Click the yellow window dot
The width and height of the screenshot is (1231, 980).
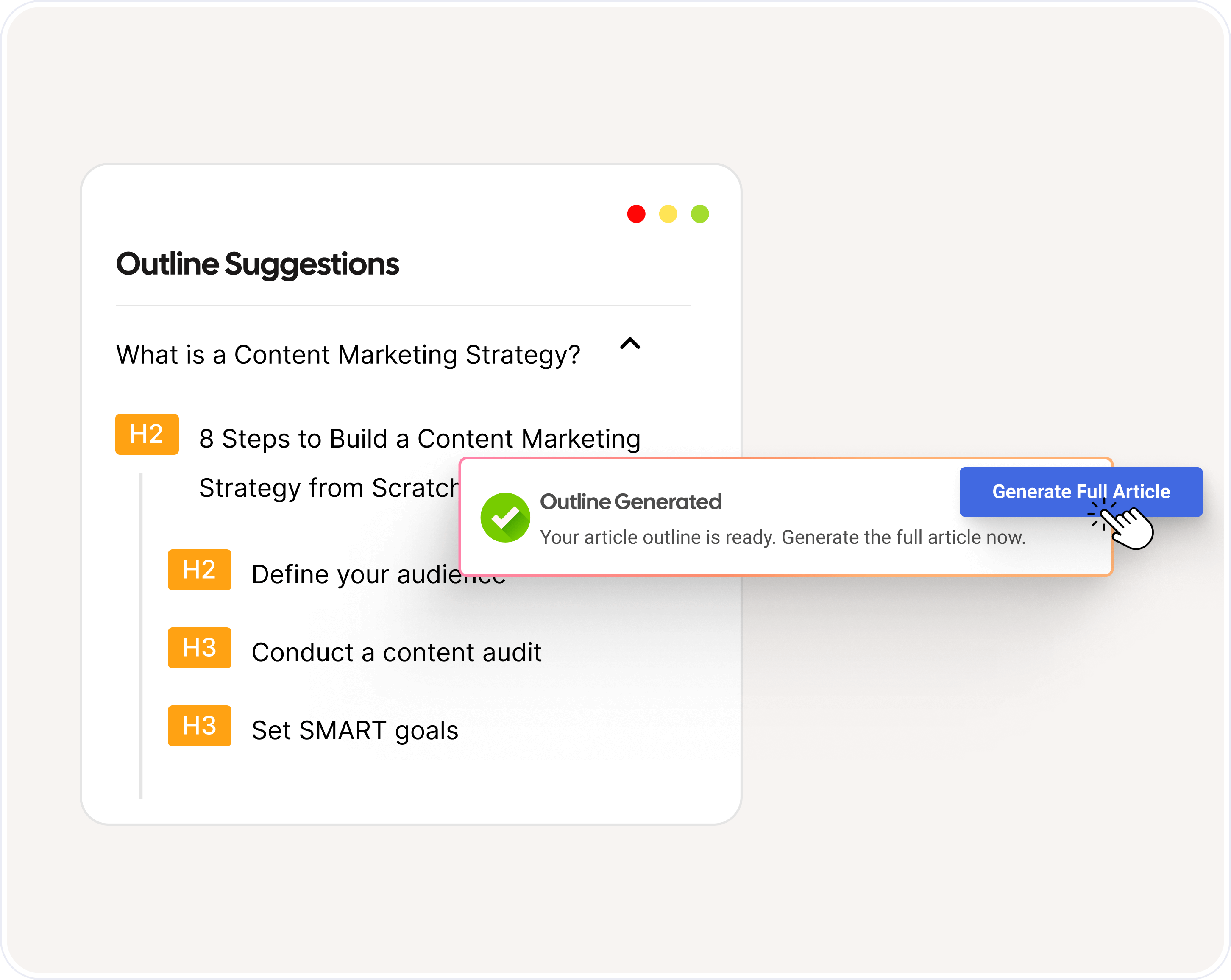(x=668, y=214)
